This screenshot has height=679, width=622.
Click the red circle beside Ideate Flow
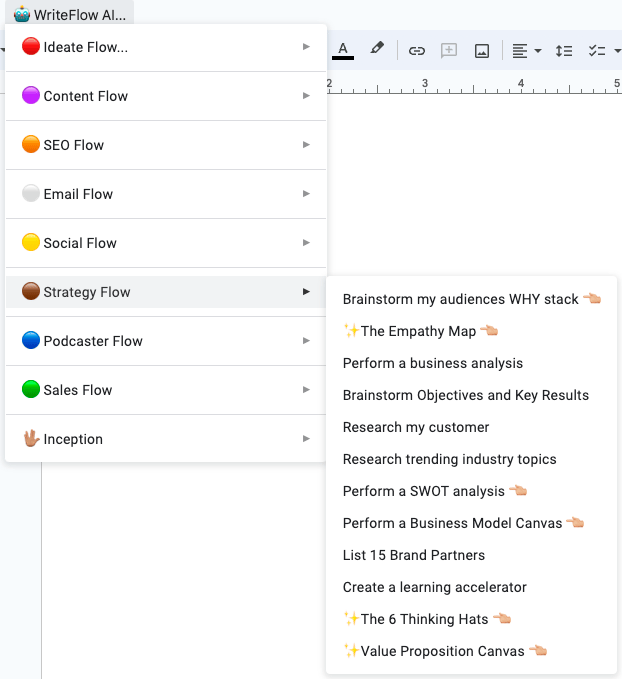click(x=31, y=46)
